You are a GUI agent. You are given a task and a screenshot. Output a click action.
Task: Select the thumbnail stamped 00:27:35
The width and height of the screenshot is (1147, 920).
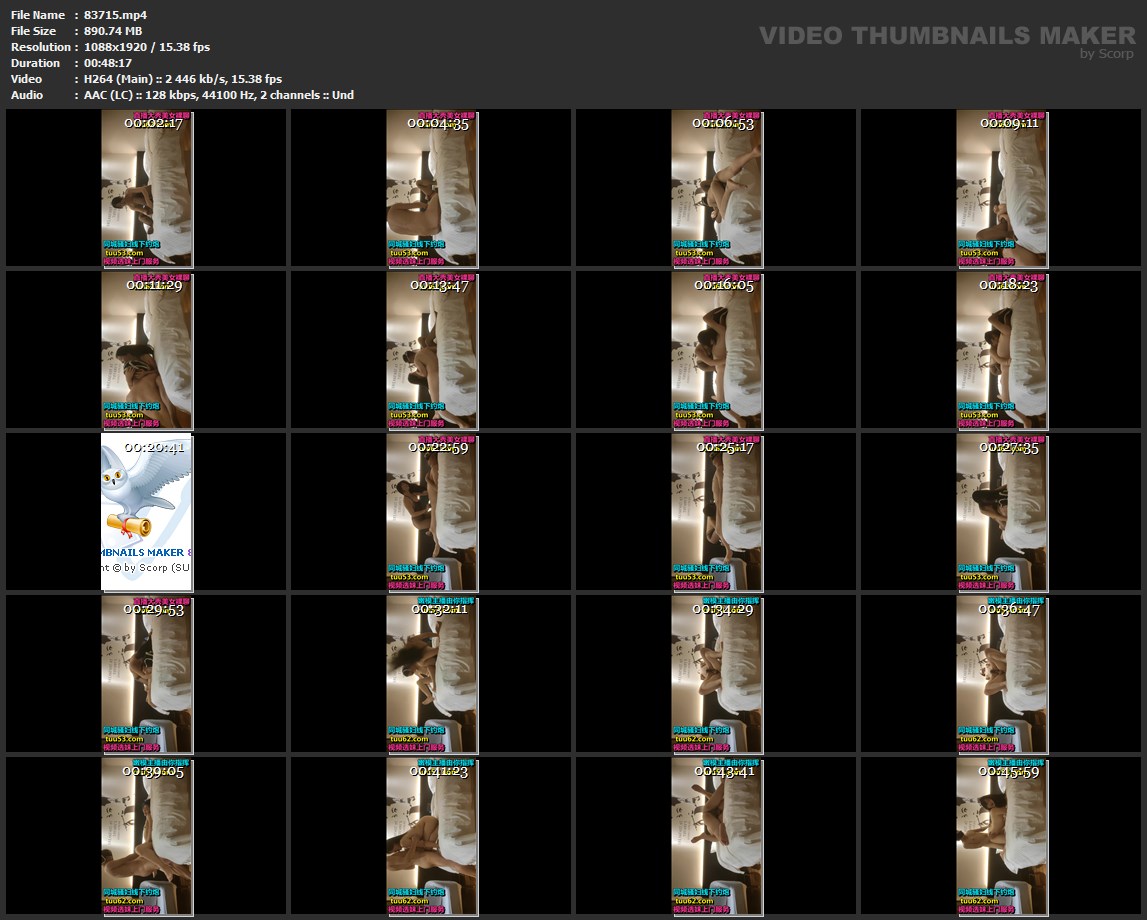(1001, 512)
